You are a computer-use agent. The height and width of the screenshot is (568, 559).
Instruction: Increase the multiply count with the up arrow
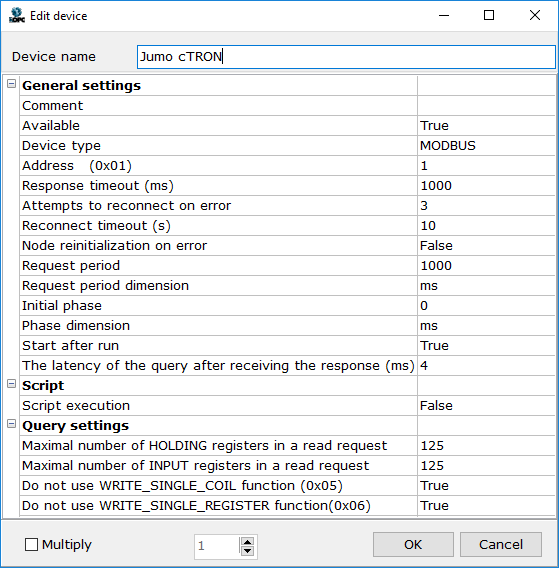(247, 542)
